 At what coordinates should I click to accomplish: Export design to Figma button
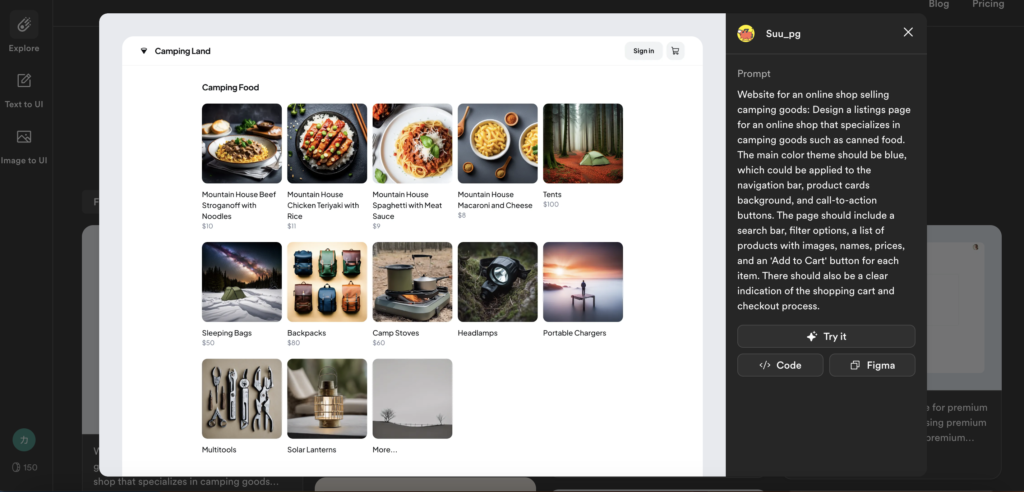872,365
